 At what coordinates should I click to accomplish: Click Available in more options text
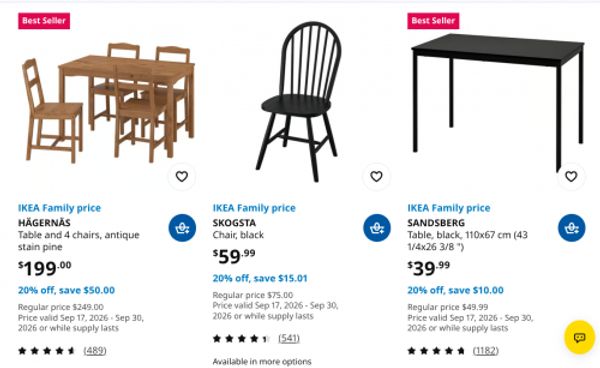[x=262, y=361]
